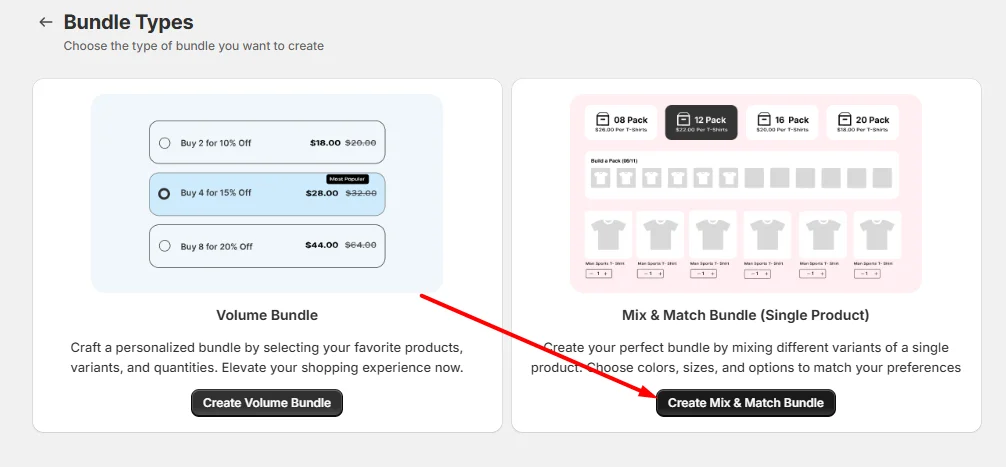The width and height of the screenshot is (1006, 467).
Task: Click the last Men Sports T-Shirt product image
Action: (878, 235)
